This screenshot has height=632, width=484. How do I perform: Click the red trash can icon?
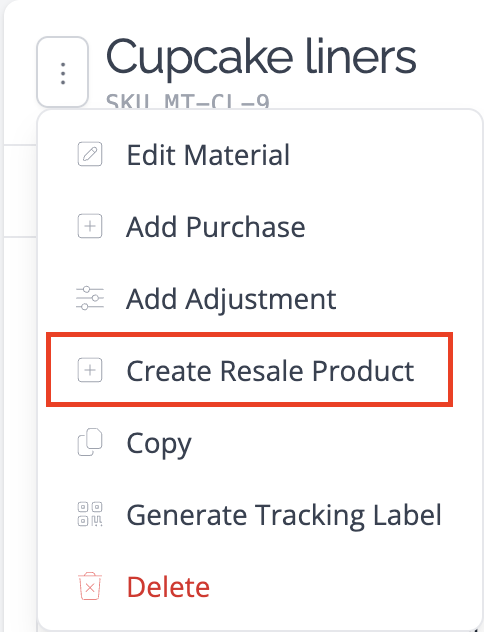click(x=90, y=586)
